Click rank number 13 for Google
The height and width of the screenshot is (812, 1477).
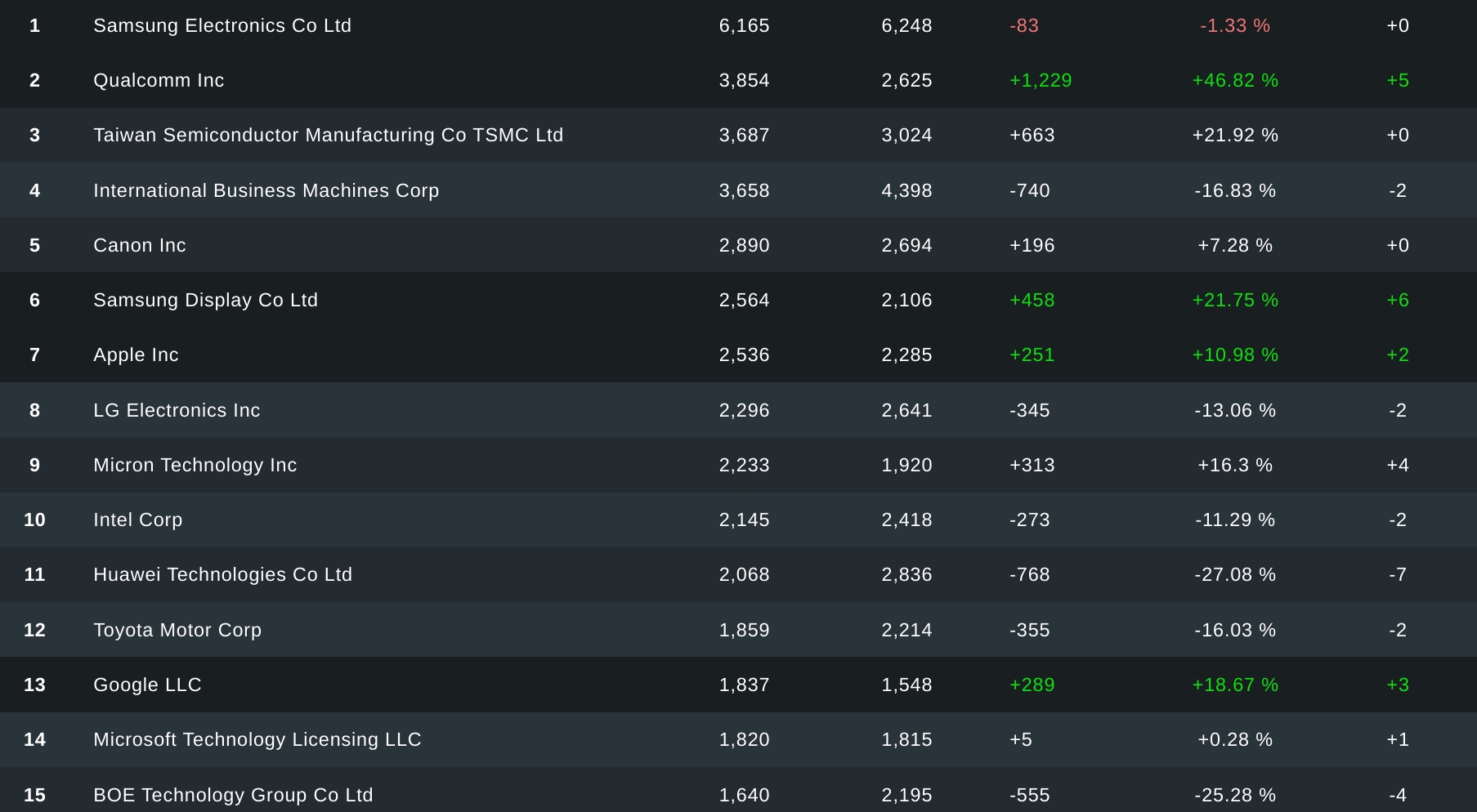tap(34, 685)
